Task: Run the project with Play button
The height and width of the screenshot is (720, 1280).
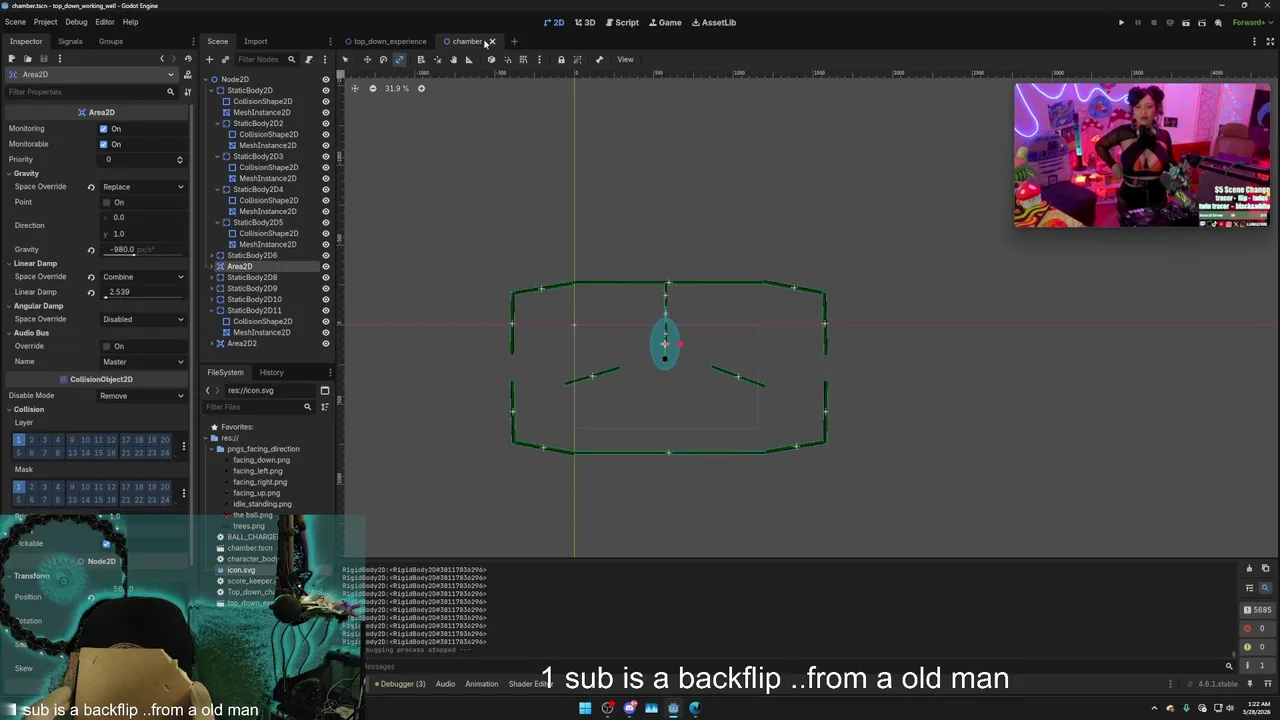Action: [1121, 22]
